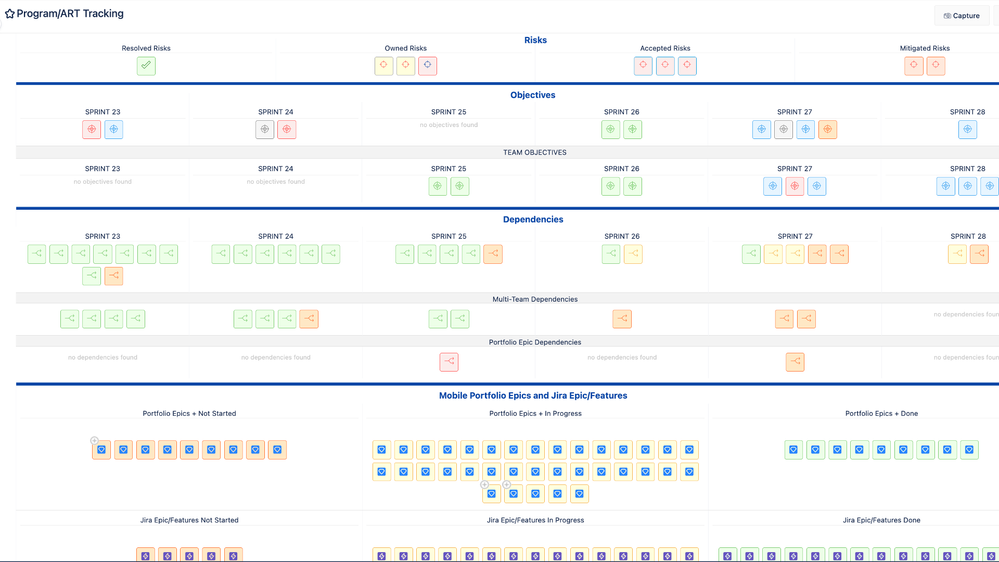The image size is (999, 562).
Task: Open the last risk icon under Accepted Risks
Action: point(687,66)
